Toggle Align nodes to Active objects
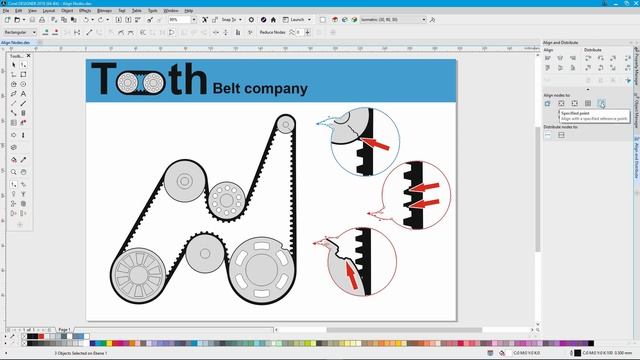This screenshot has width=640, height=360. tap(548, 103)
